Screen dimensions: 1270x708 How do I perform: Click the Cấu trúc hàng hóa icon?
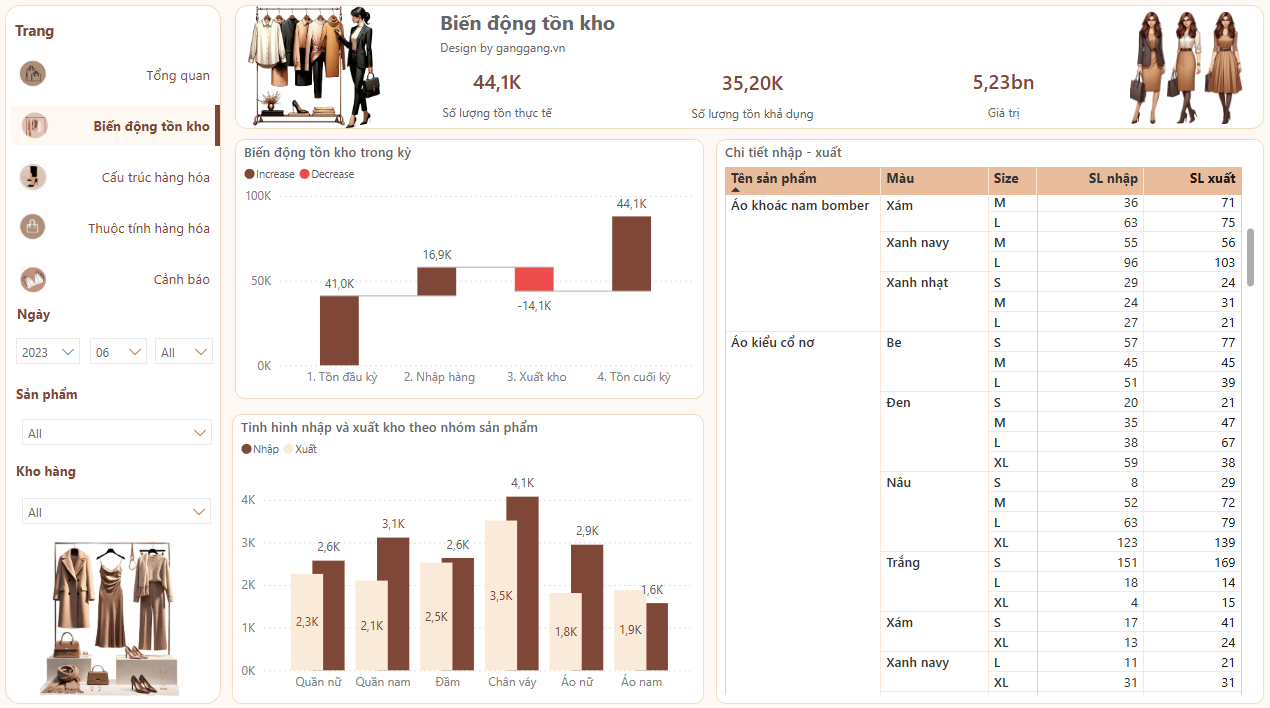pos(33,177)
